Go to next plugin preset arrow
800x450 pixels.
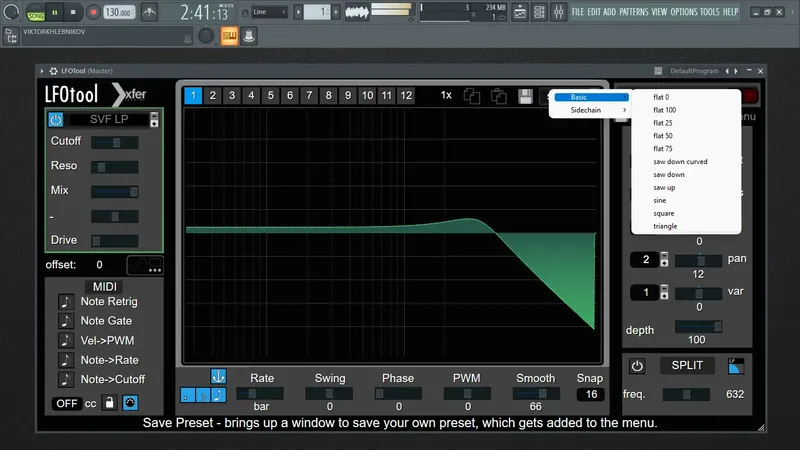[736, 71]
